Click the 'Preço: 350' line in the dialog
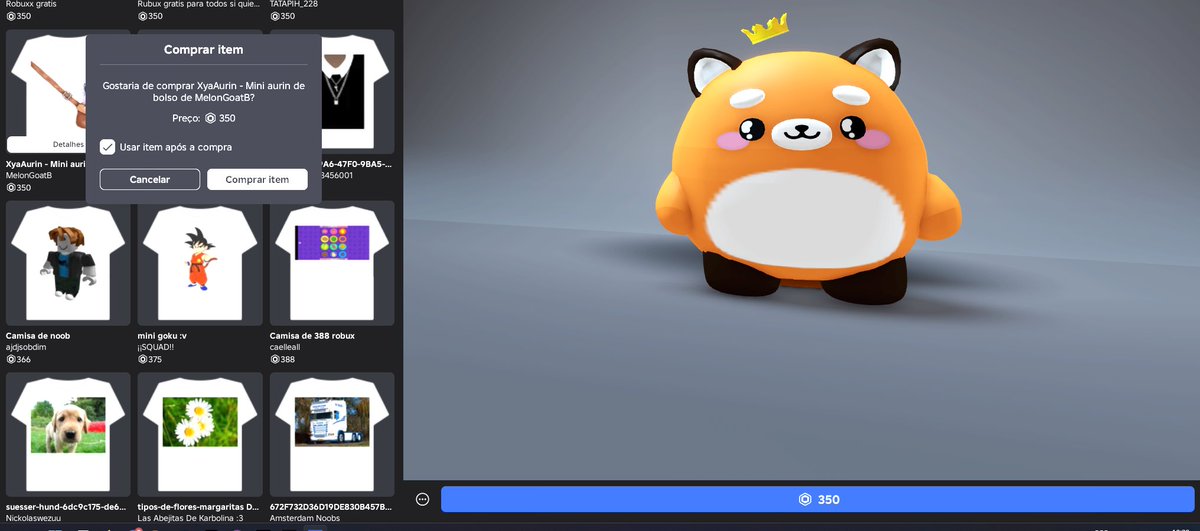The width and height of the screenshot is (1200, 531). (x=204, y=118)
